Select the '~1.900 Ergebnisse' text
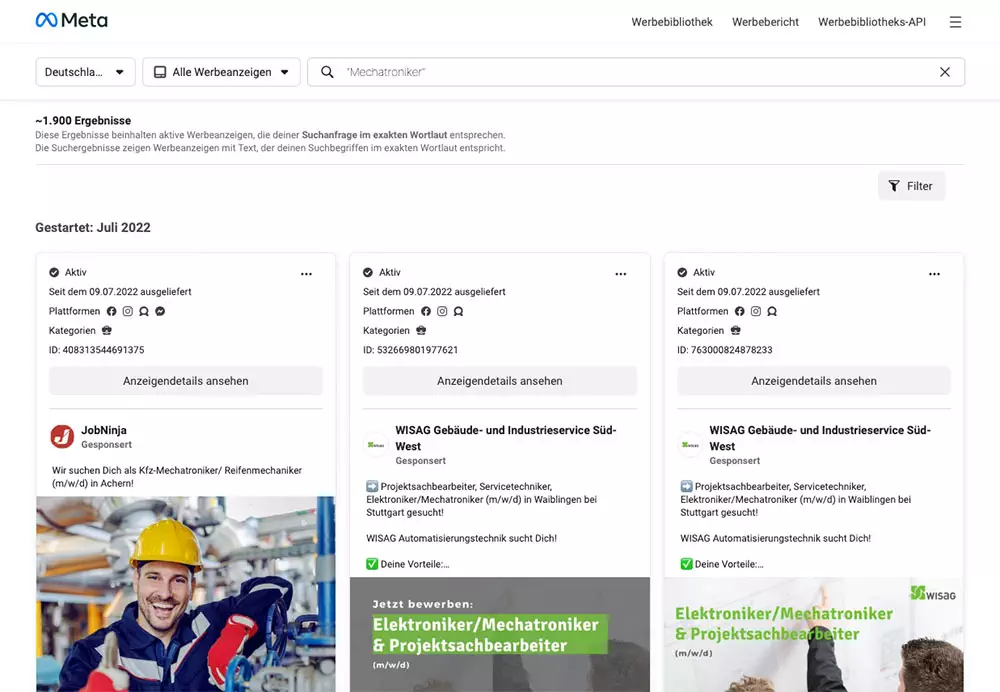 pos(83,121)
